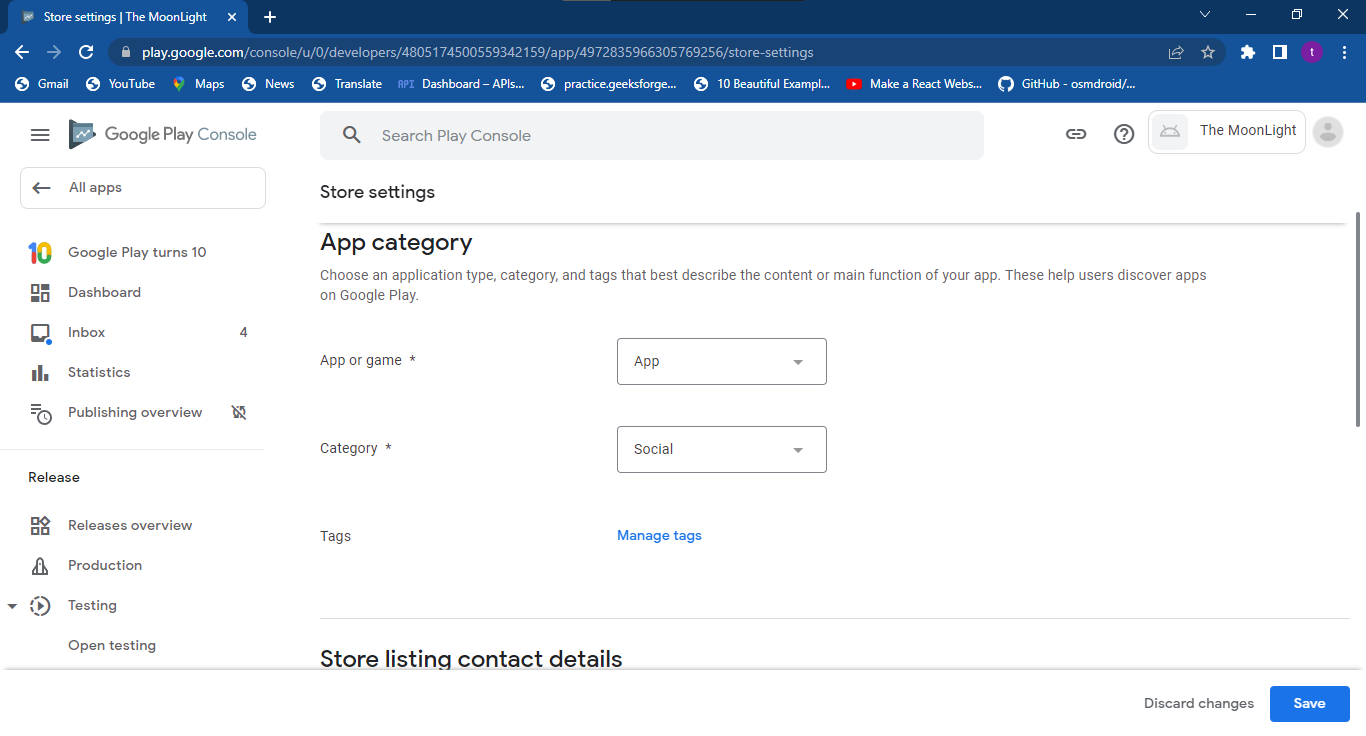Click the page vertical scrollbar
Image resolution: width=1366 pixels, height=736 pixels.
[1358, 320]
